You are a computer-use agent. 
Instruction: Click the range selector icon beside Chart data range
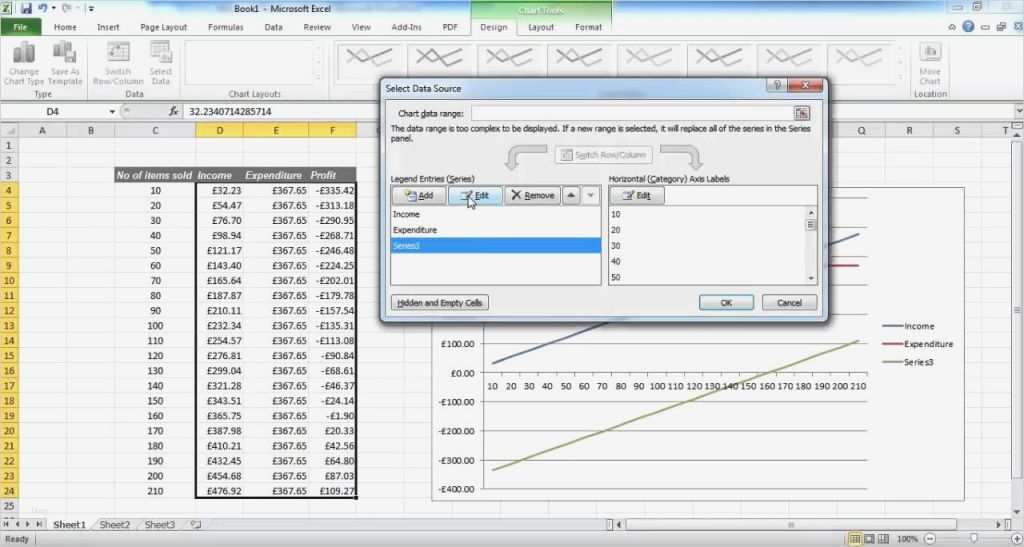point(802,113)
